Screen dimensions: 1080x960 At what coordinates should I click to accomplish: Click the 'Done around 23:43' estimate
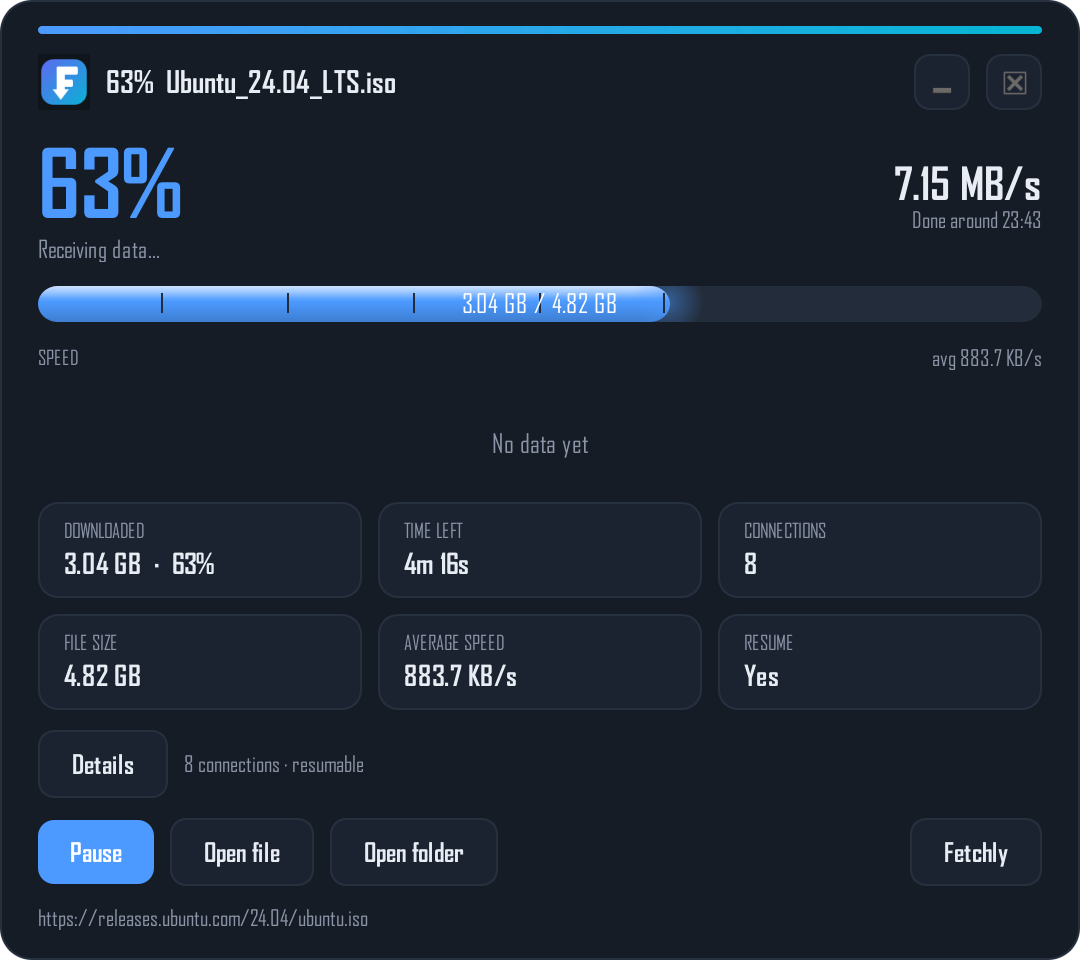point(976,220)
